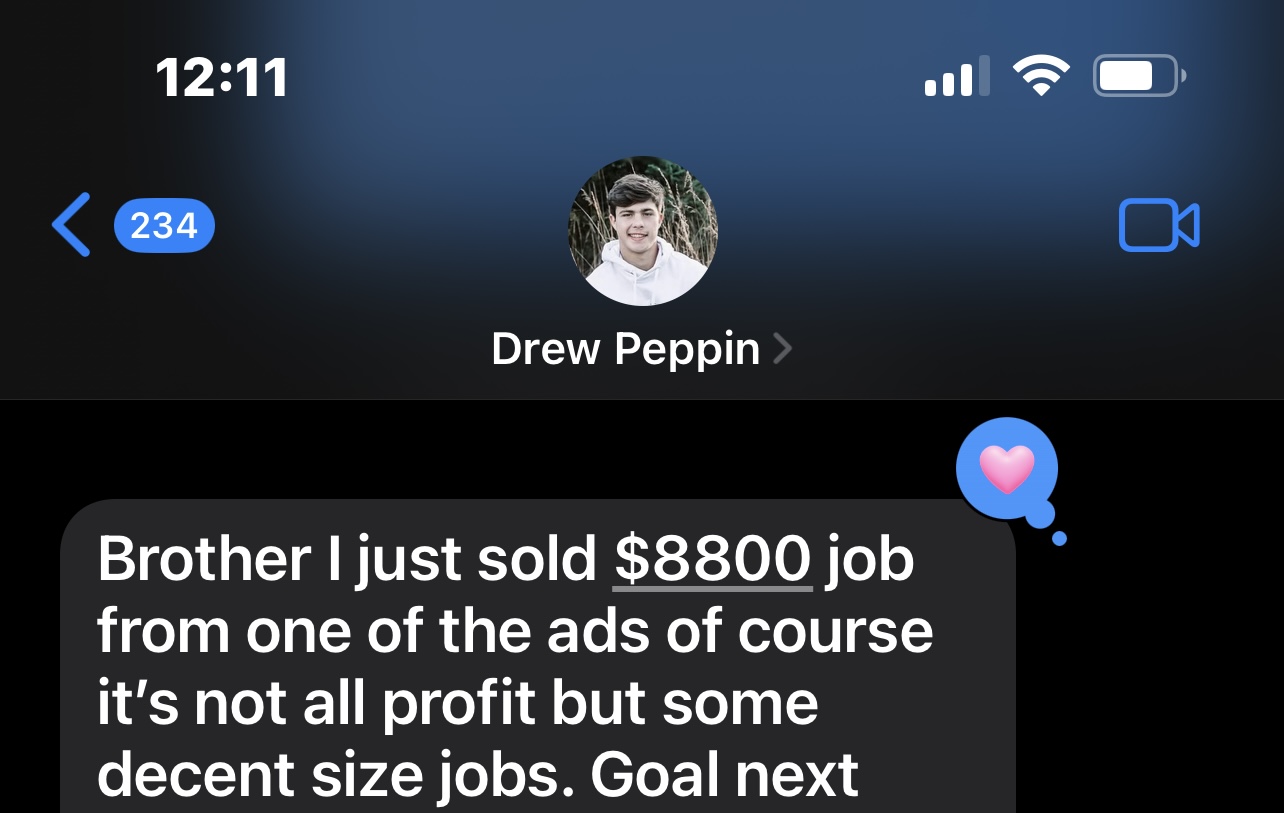Tap the pink heart tapback reaction

[x=1006, y=468]
